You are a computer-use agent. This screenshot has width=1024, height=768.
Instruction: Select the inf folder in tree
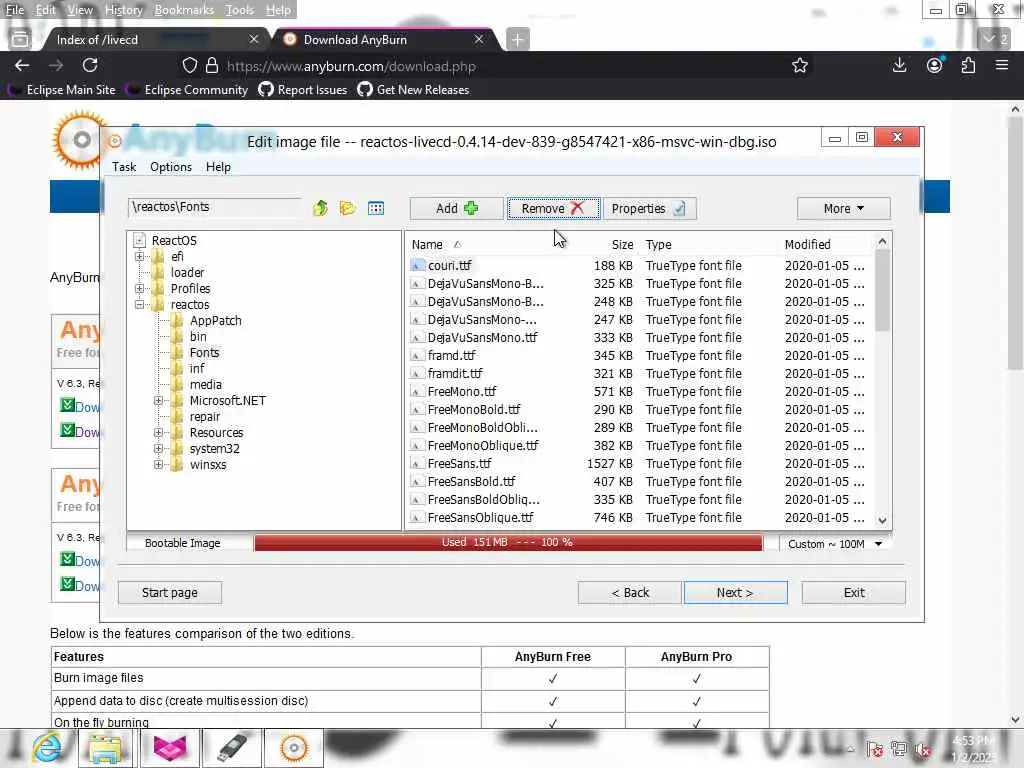(x=197, y=368)
